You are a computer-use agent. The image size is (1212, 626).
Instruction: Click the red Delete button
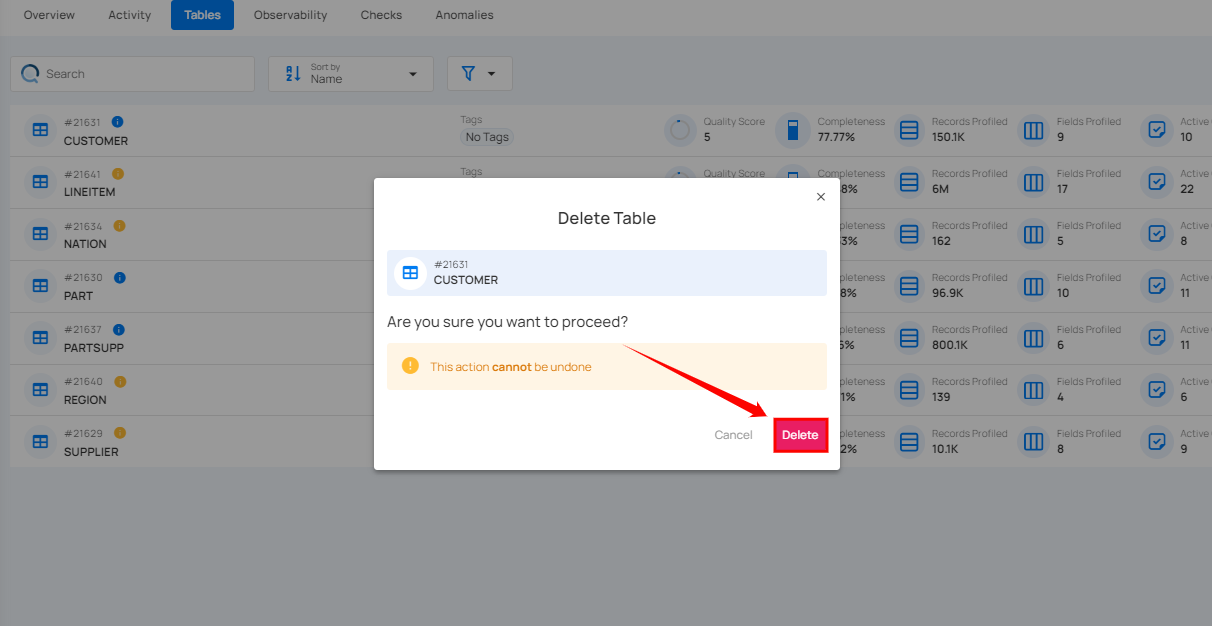tap(800, 435)
